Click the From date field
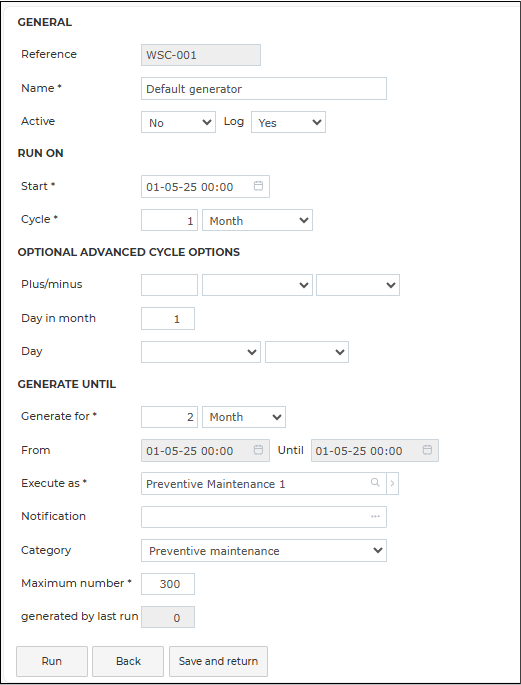 (x=205, y=450)
